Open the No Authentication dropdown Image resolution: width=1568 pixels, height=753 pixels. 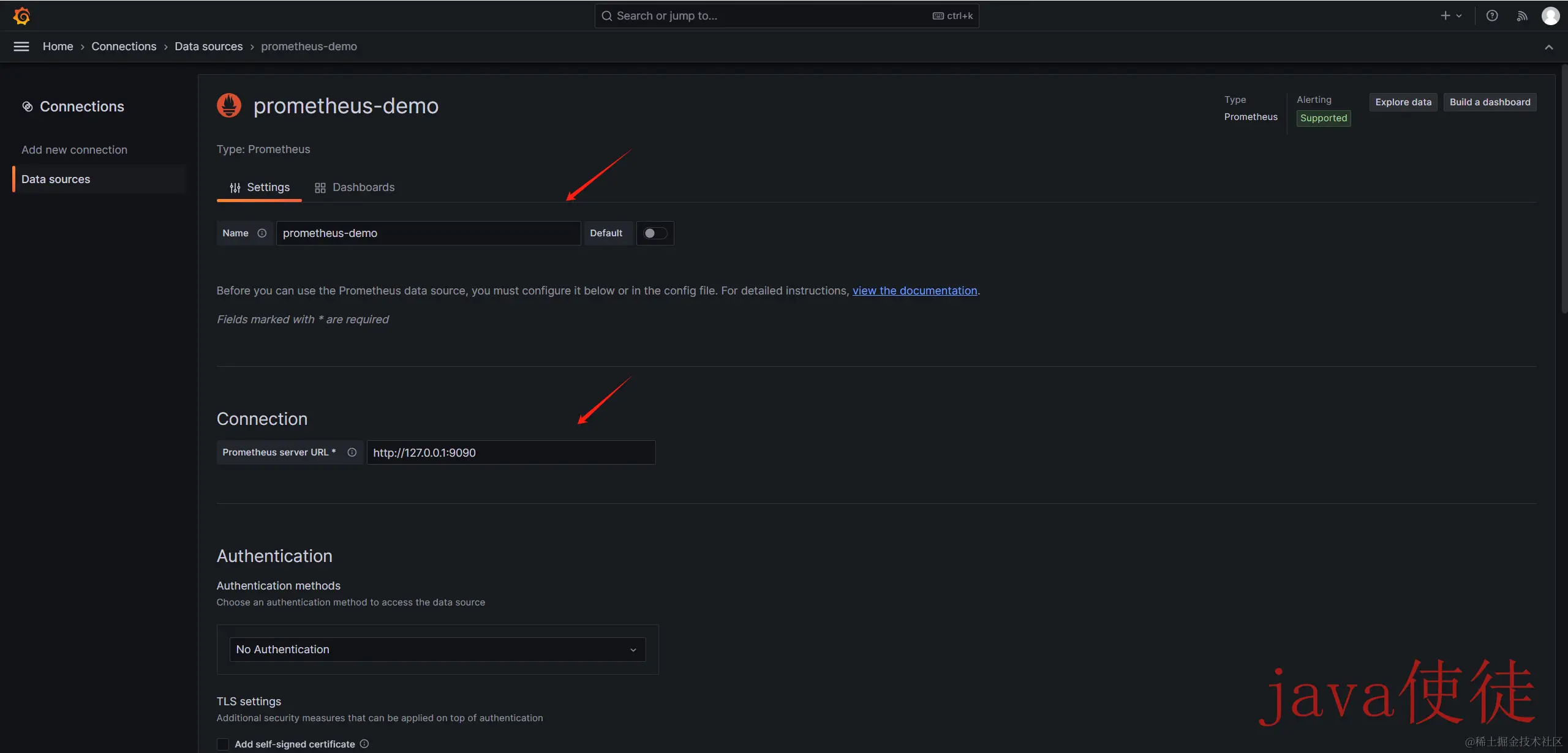click(x=437, y=650)
